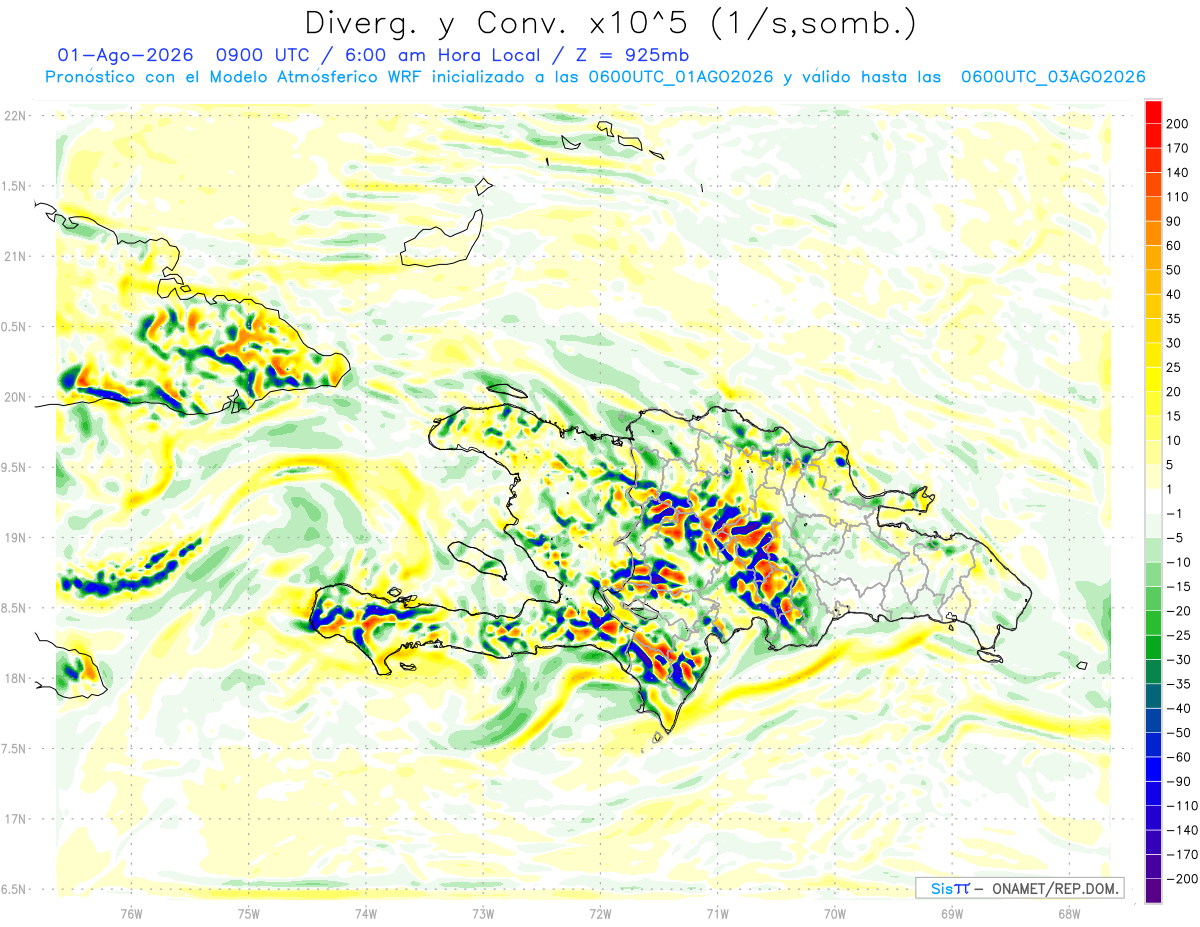Screen dimensions: 1200x927
Task: Click the valid-until stamp '0600UTC_03AGO2026'
Action: tap(1053, 77)
